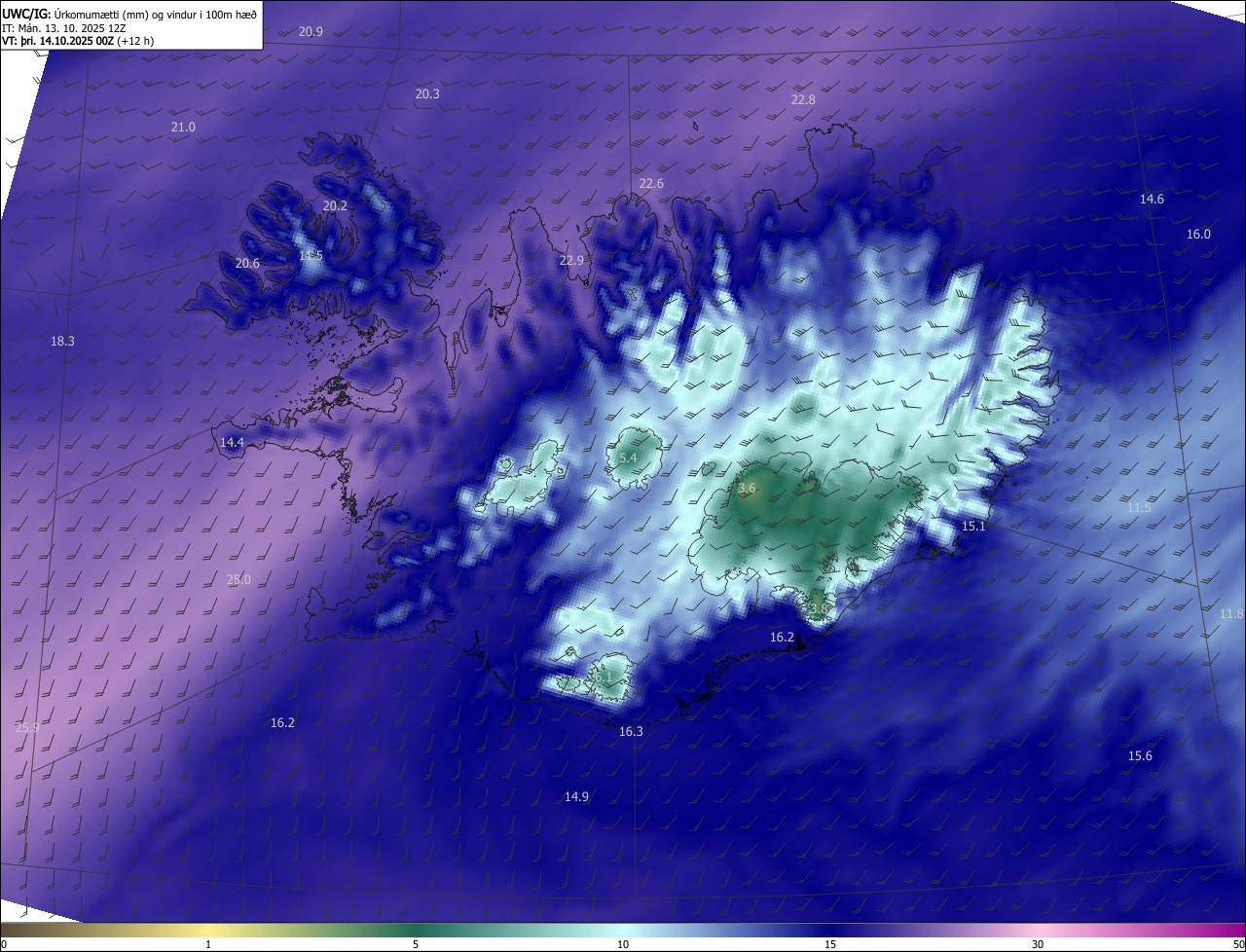Select the 20.6 value label

[x=247, y=263]
